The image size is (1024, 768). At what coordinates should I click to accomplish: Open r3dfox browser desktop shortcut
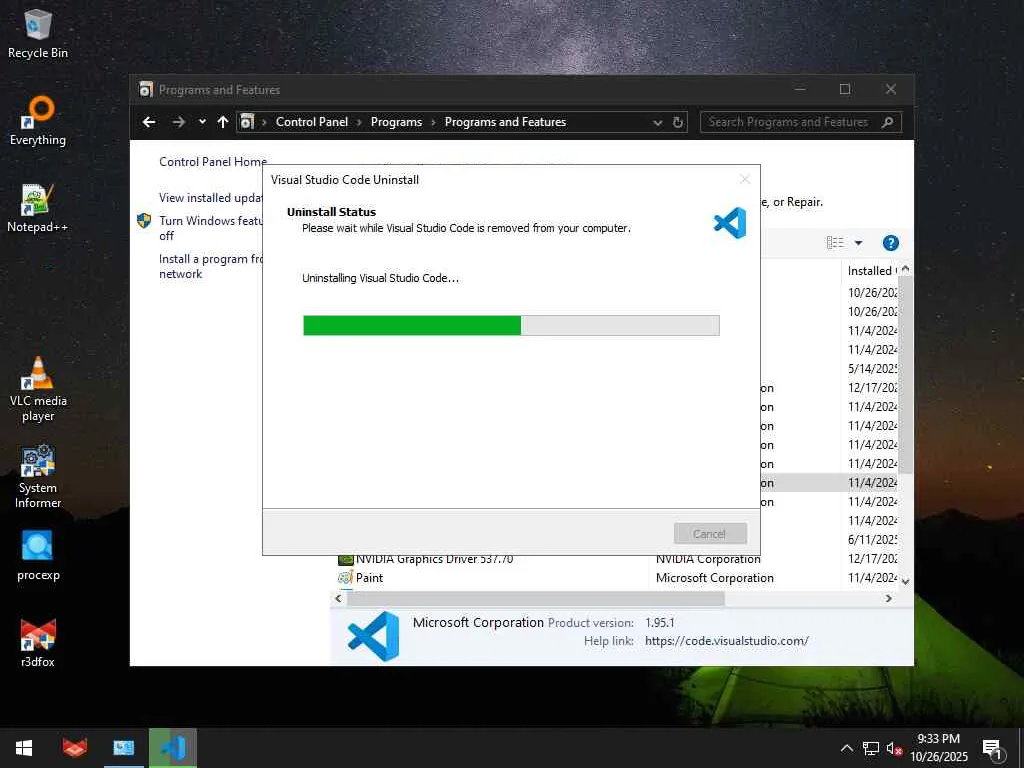click(38, 643)
